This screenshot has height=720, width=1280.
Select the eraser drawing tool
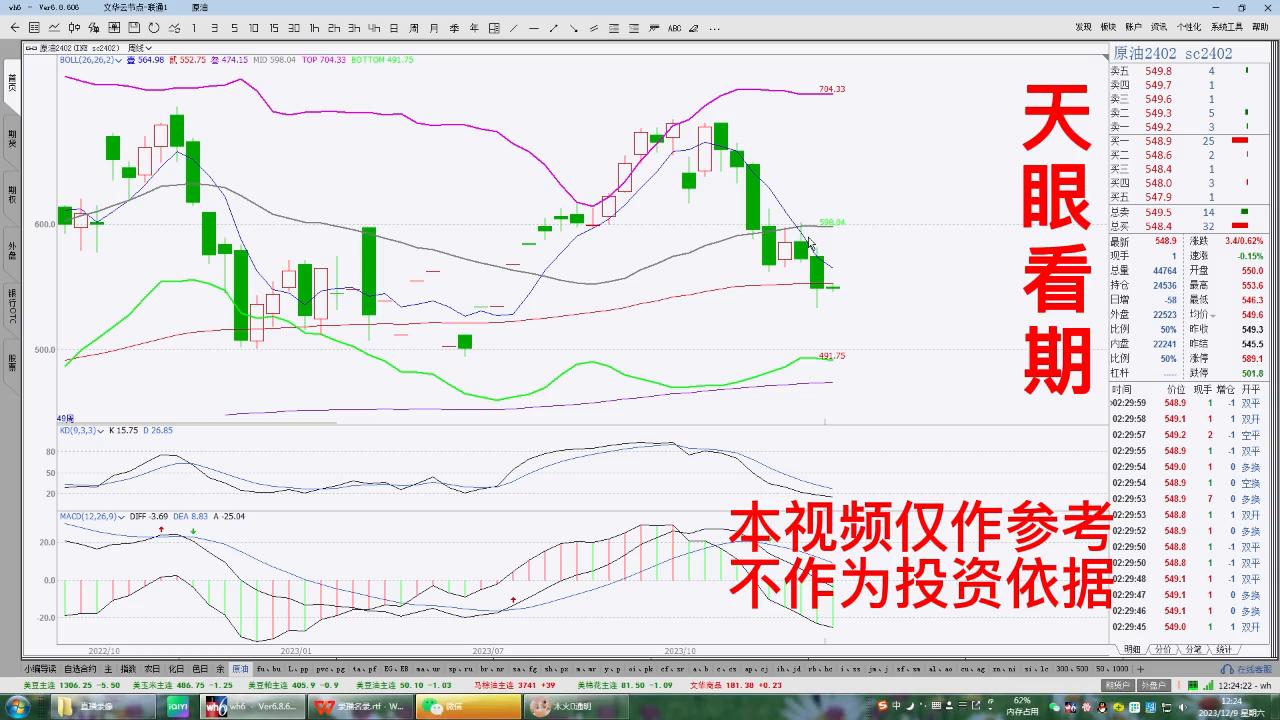tap(694, 28)
